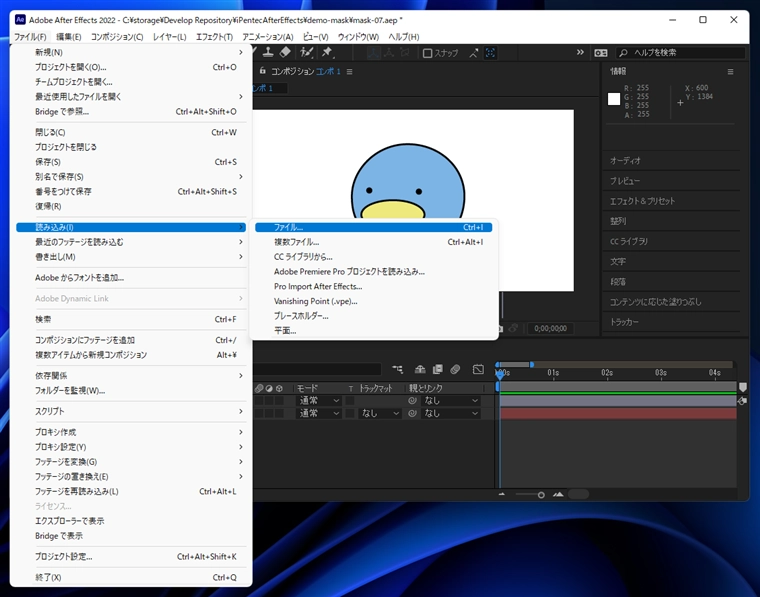Select the Eraser tool
The width and height of the screenshot is (760, 597).
tap(286, 53)
